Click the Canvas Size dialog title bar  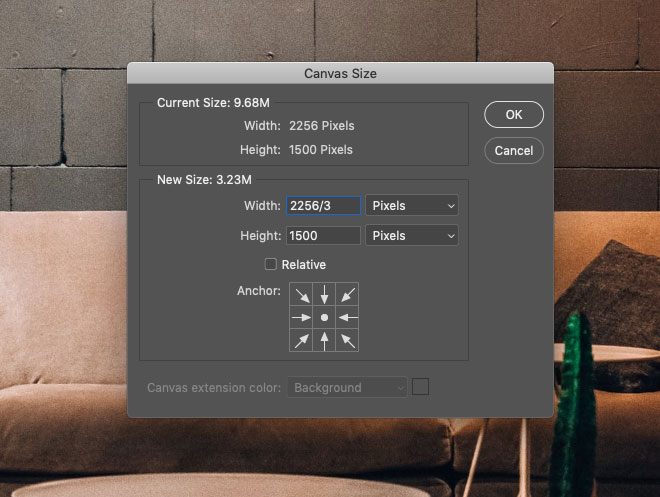[x=340, y=73]
